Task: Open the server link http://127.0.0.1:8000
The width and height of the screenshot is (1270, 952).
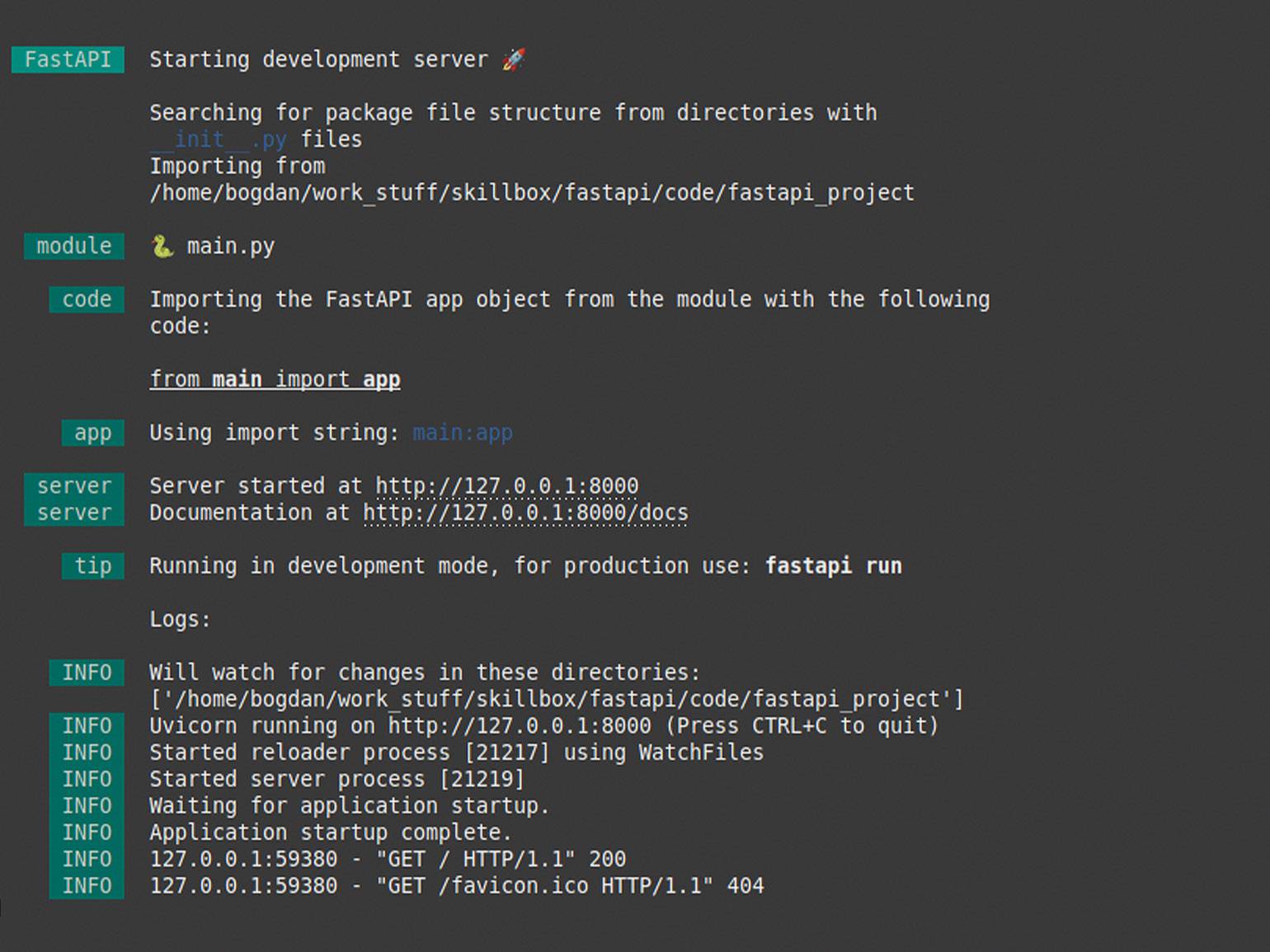Action: click(506, 486)
